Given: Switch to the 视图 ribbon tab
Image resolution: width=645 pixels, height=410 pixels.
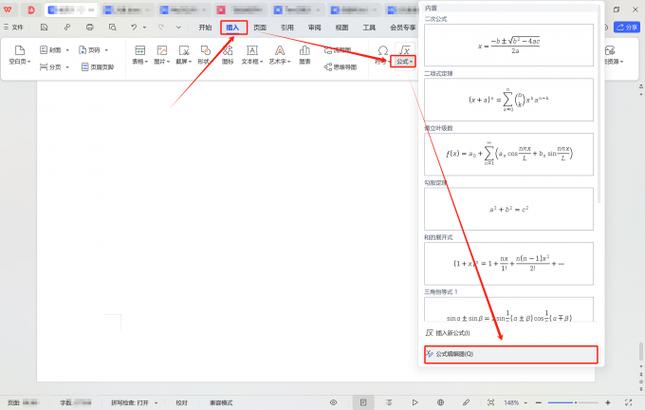Looking at the screenshot, I should pyautogui.click(x=342, y=28).
